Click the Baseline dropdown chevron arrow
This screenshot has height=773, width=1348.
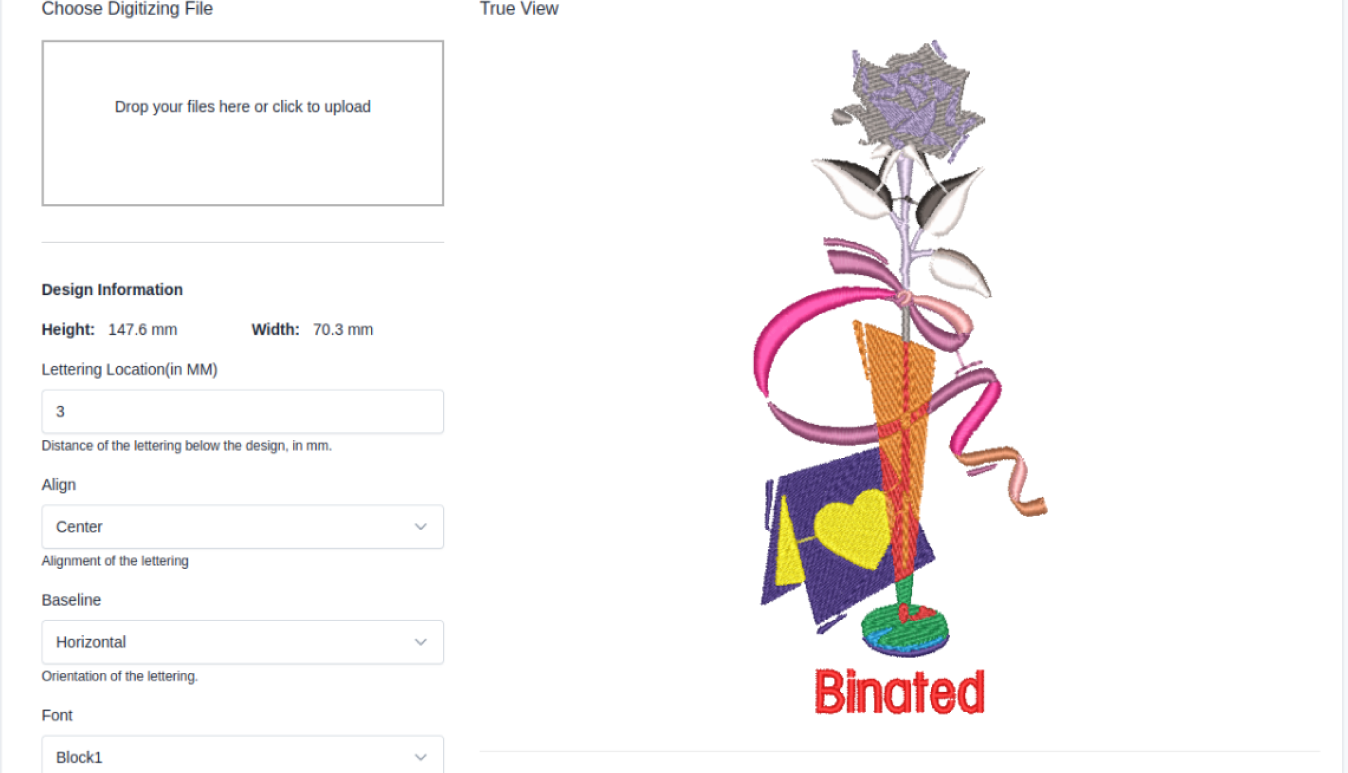click(x=421, y=641)
